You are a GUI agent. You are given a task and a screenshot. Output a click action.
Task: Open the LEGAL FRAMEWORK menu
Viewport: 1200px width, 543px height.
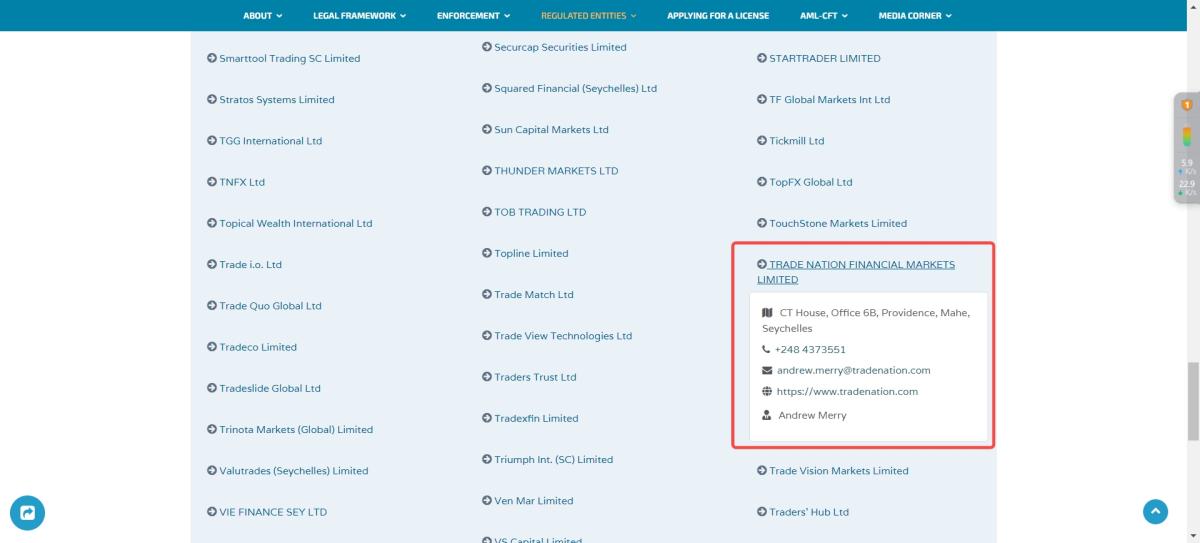coord(360,16)
